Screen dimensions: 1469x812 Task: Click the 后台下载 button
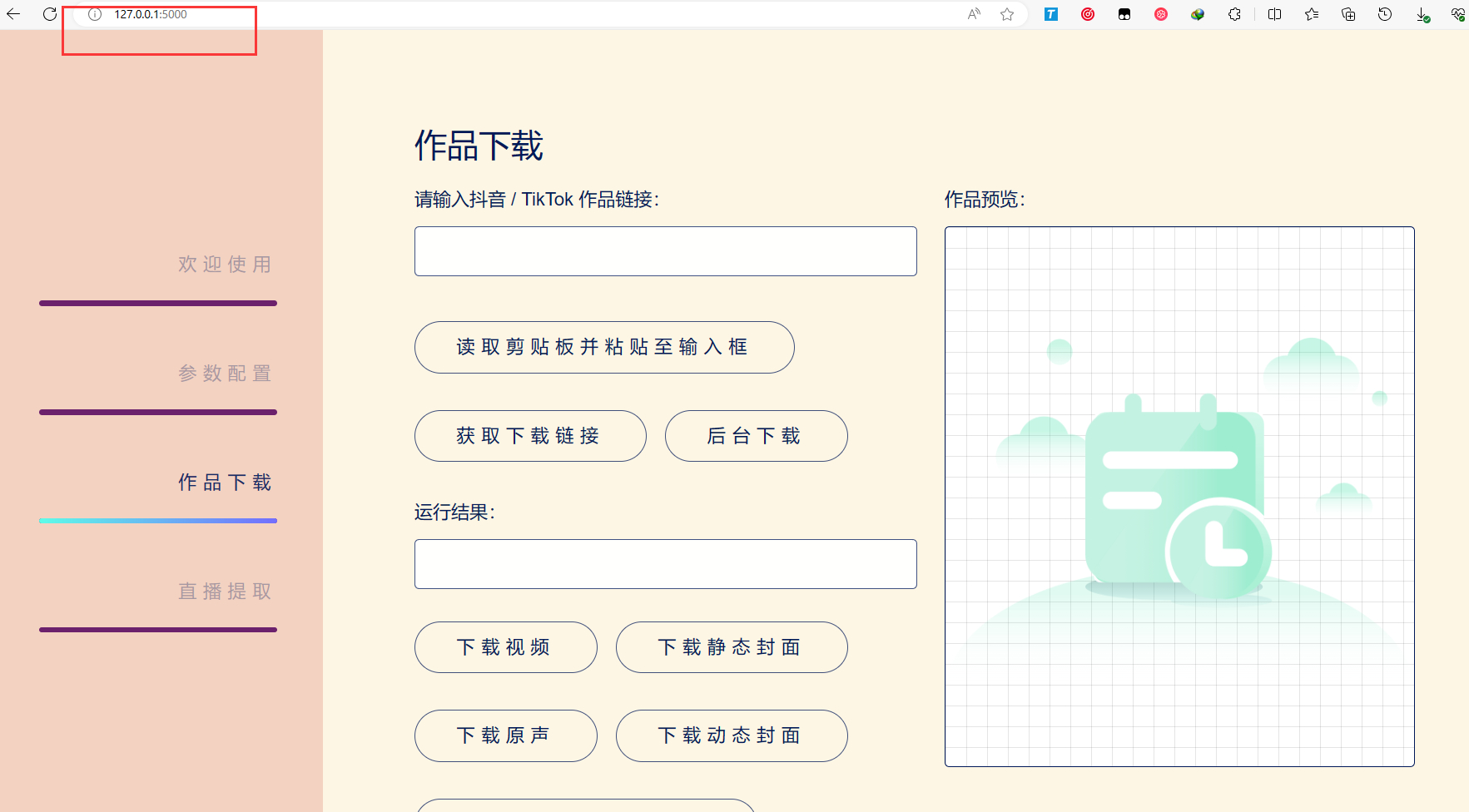pyautogui.click(x=756, y=436)
